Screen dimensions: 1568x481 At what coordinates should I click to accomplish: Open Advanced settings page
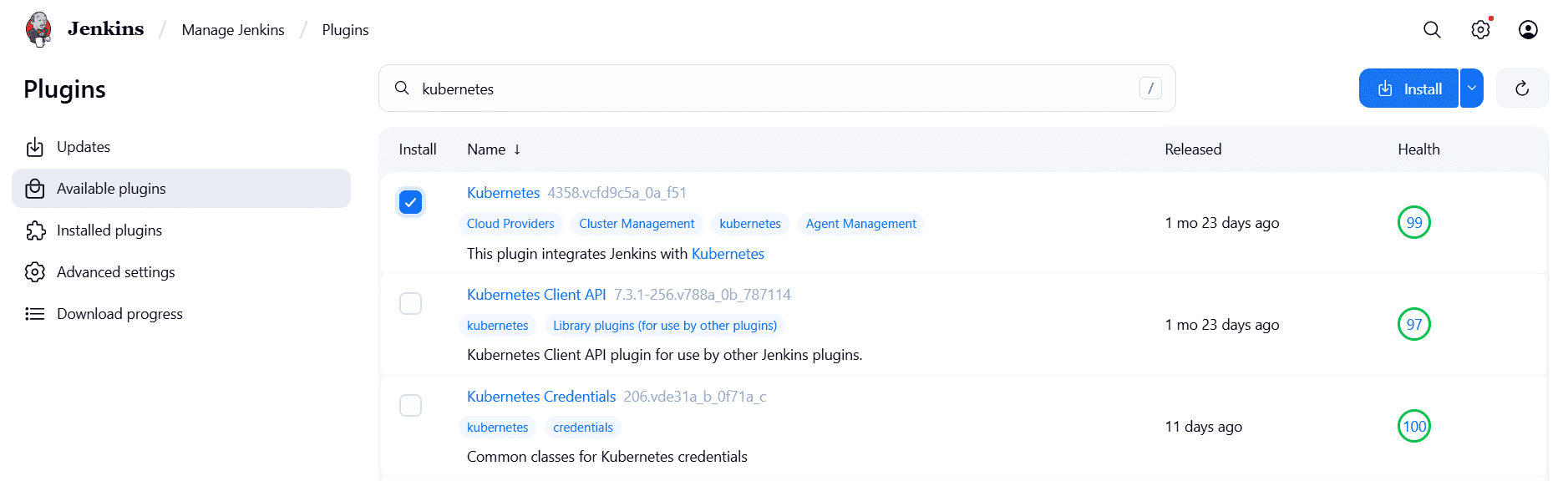pyautogui.click(x=181, y=272)
